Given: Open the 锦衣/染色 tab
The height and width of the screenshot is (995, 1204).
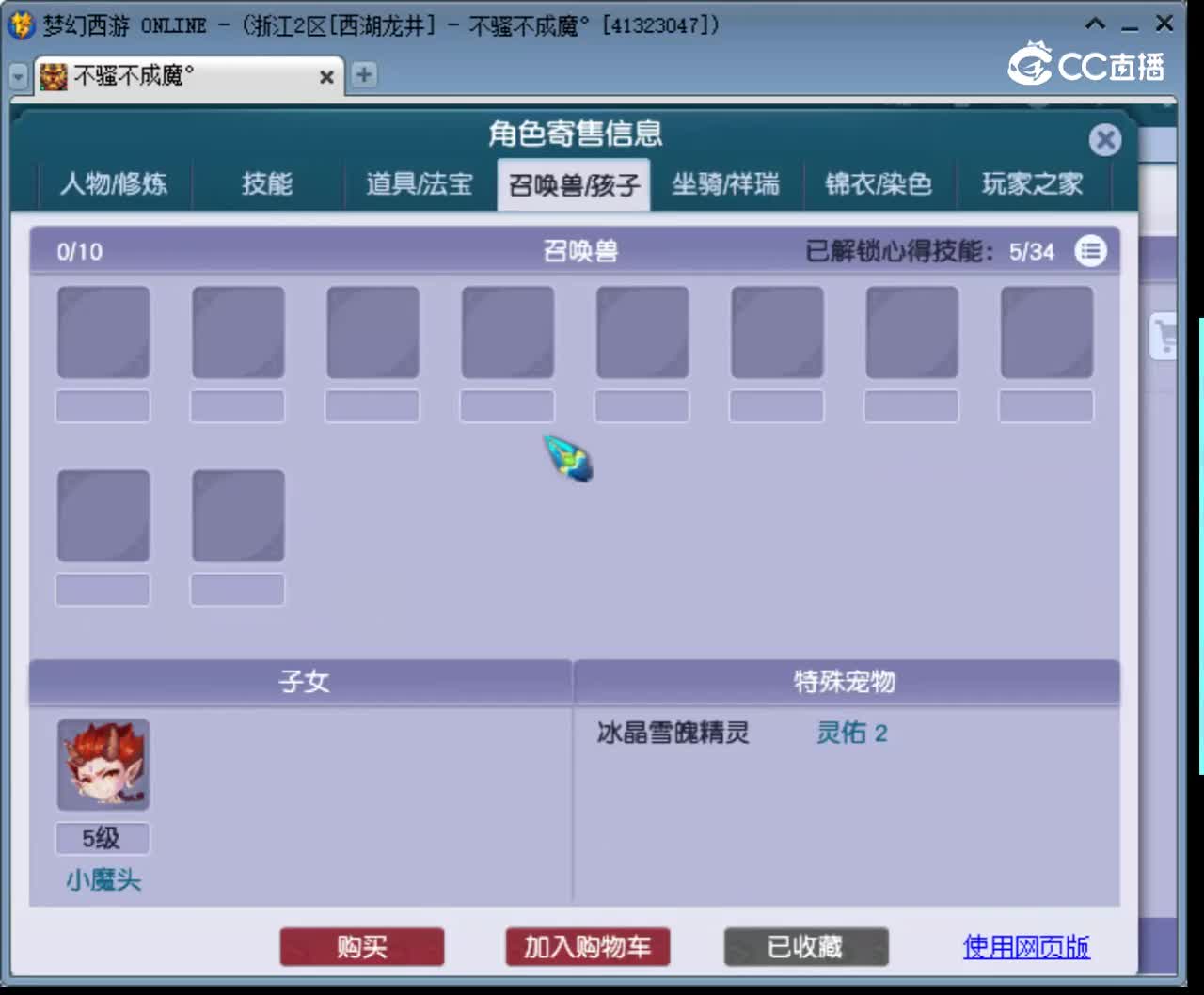Looking at the screenshot, I should pos(879,183).
